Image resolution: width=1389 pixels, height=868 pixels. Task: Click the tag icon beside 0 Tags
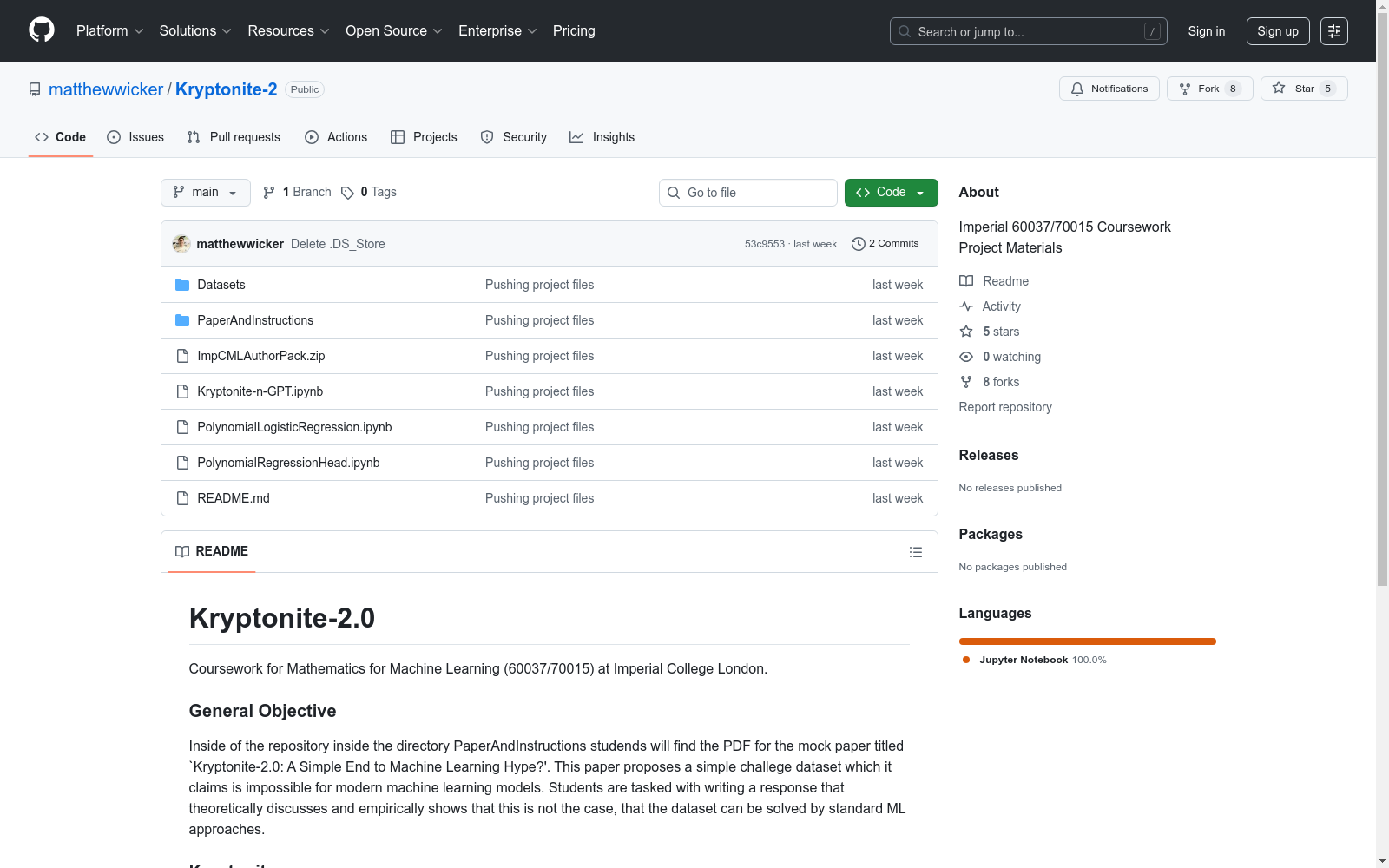coord(347,193)
